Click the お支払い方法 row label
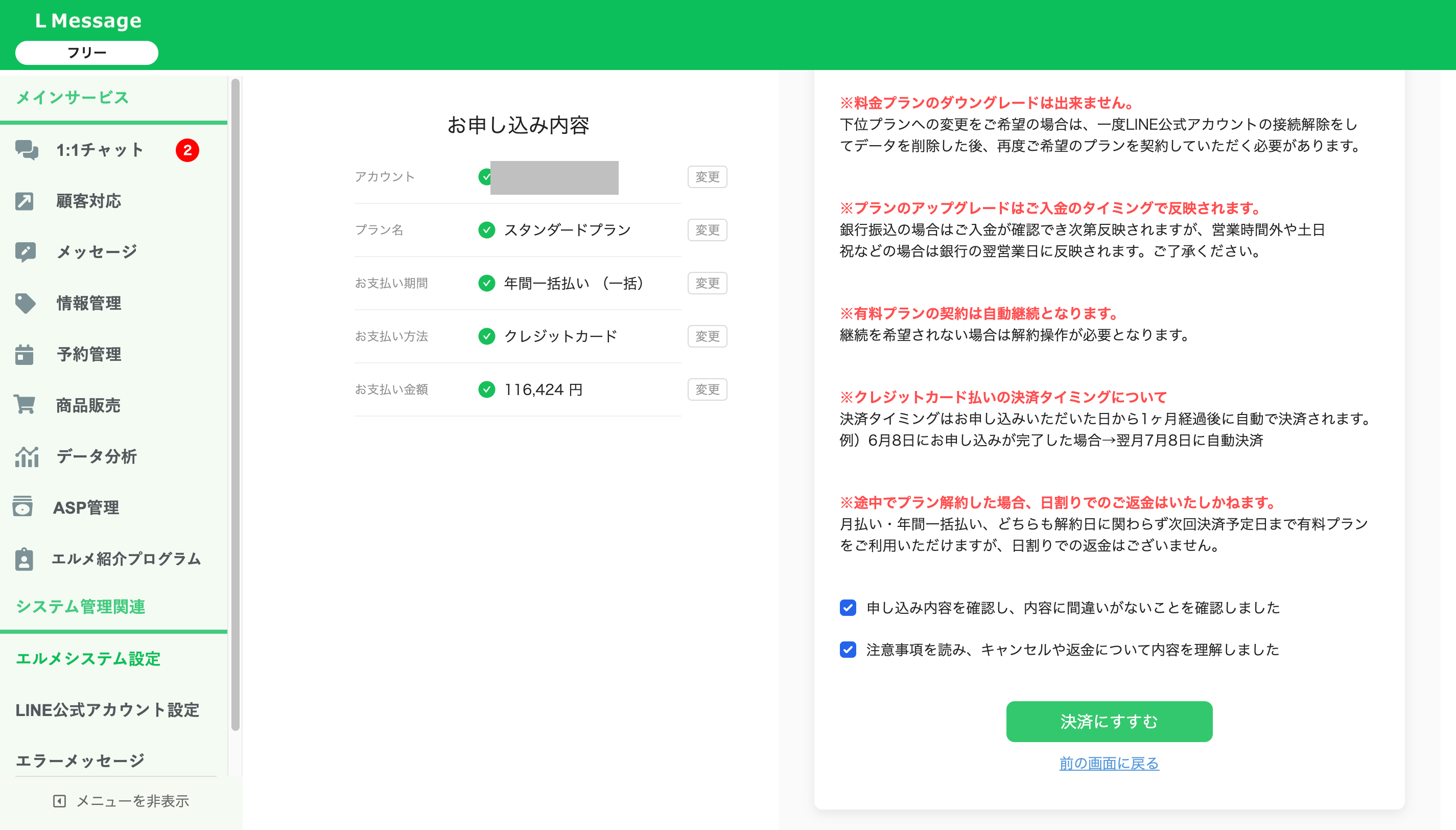Viewport: 1456px width, 830px height. pos(391,336)
